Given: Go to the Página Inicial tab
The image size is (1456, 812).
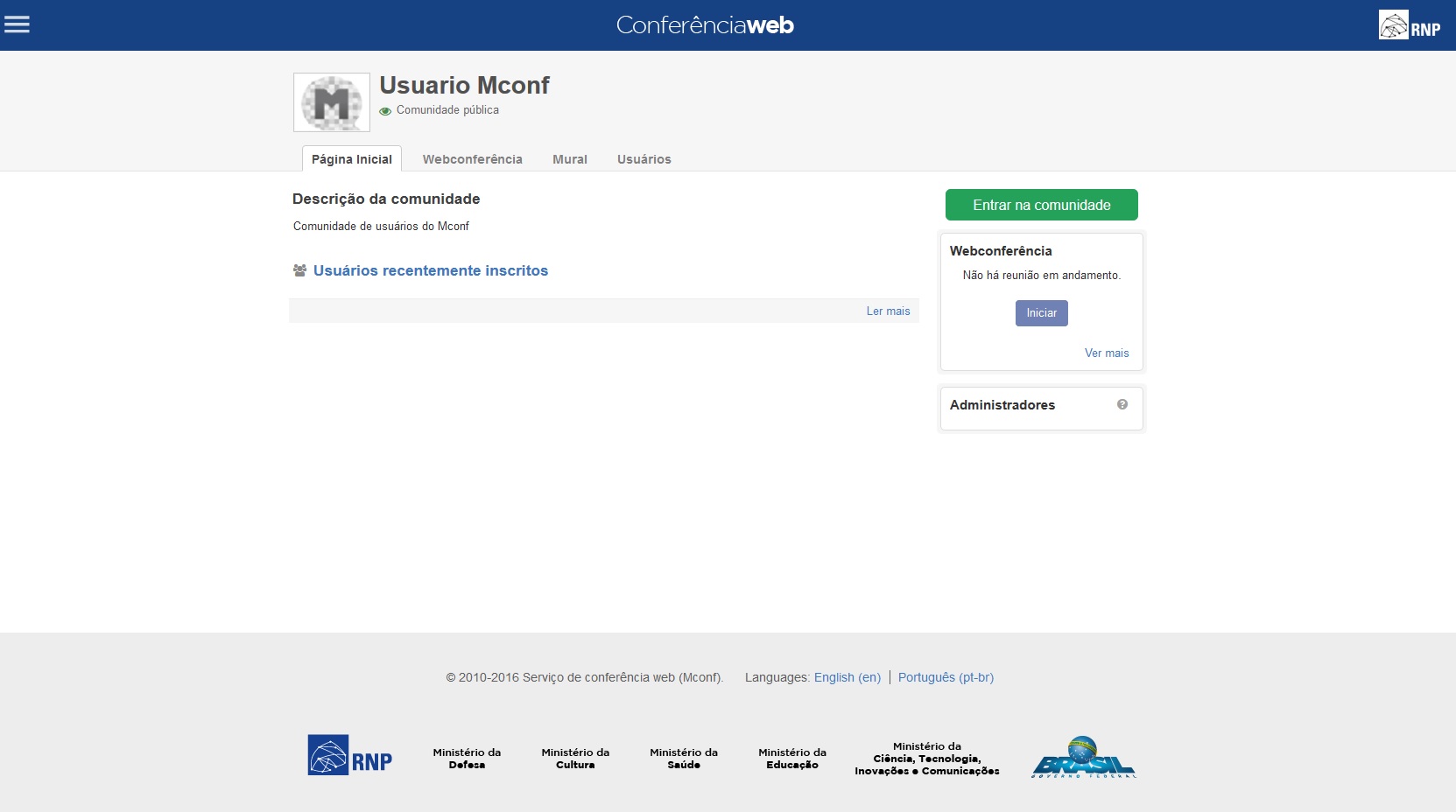Looking at the screenshot, I should point(352,159).
